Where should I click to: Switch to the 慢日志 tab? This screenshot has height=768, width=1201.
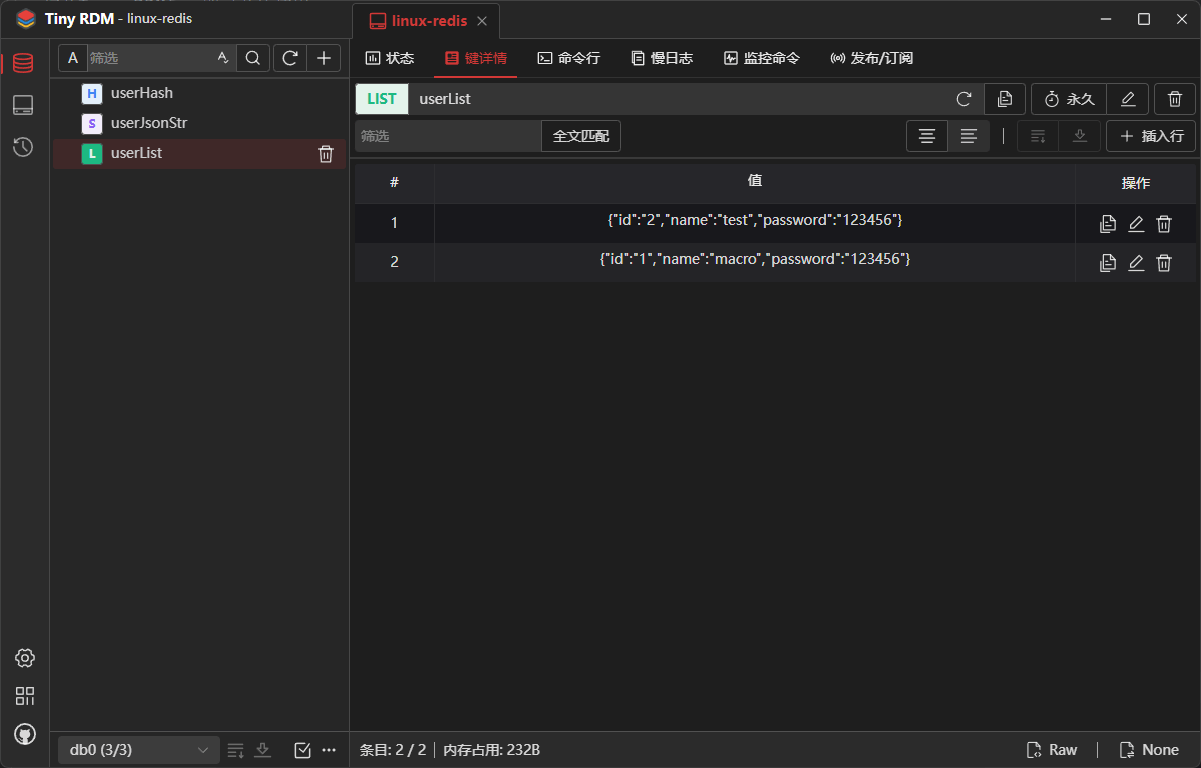[661, 58]
